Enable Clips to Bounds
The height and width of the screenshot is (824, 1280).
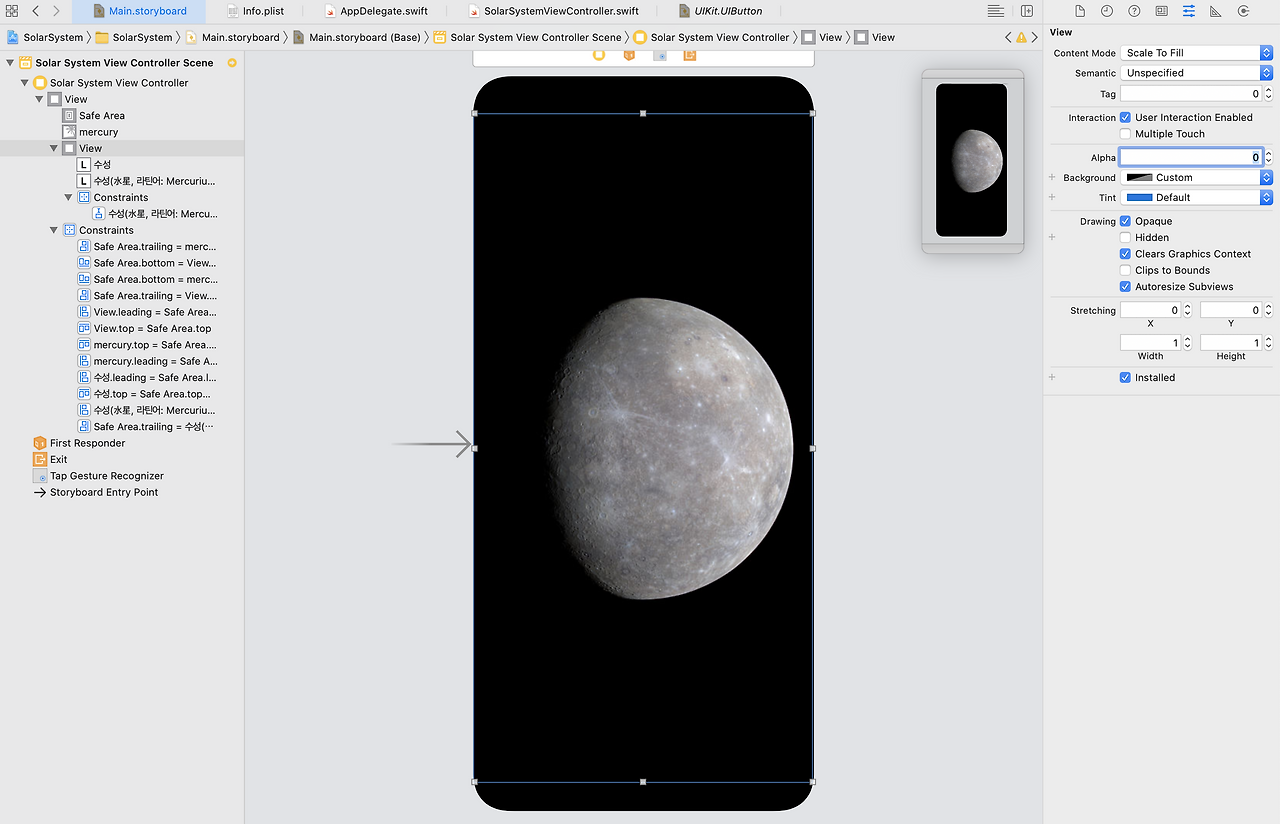pos(1125,270)
